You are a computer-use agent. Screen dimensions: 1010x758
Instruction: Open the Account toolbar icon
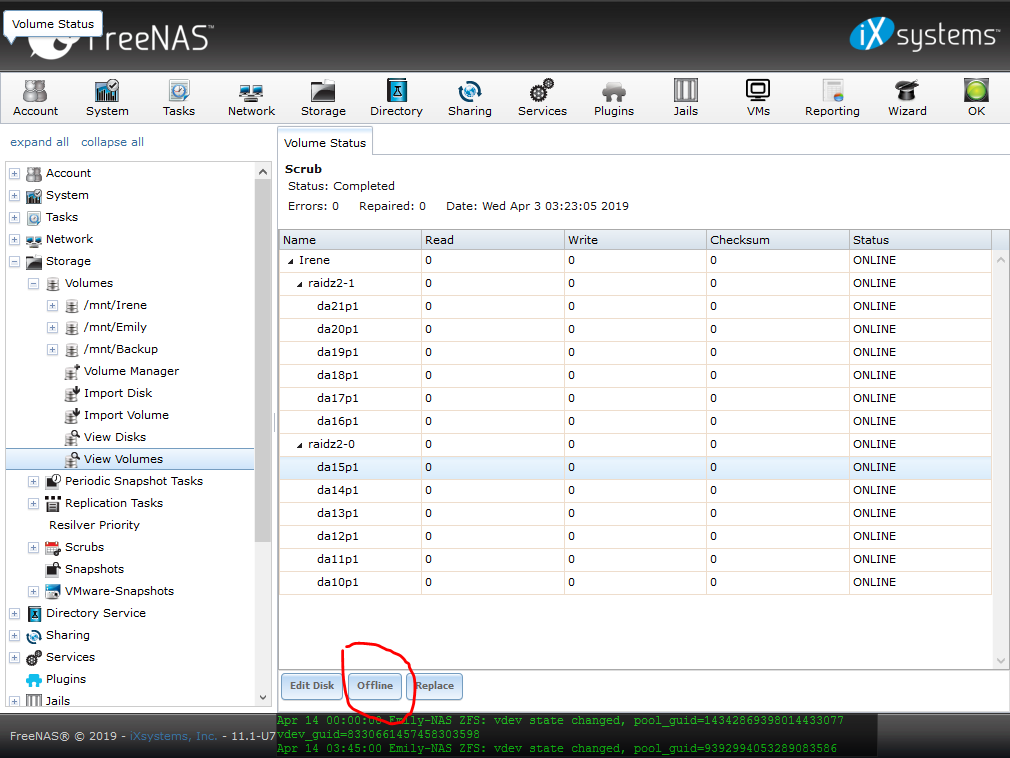35,98
